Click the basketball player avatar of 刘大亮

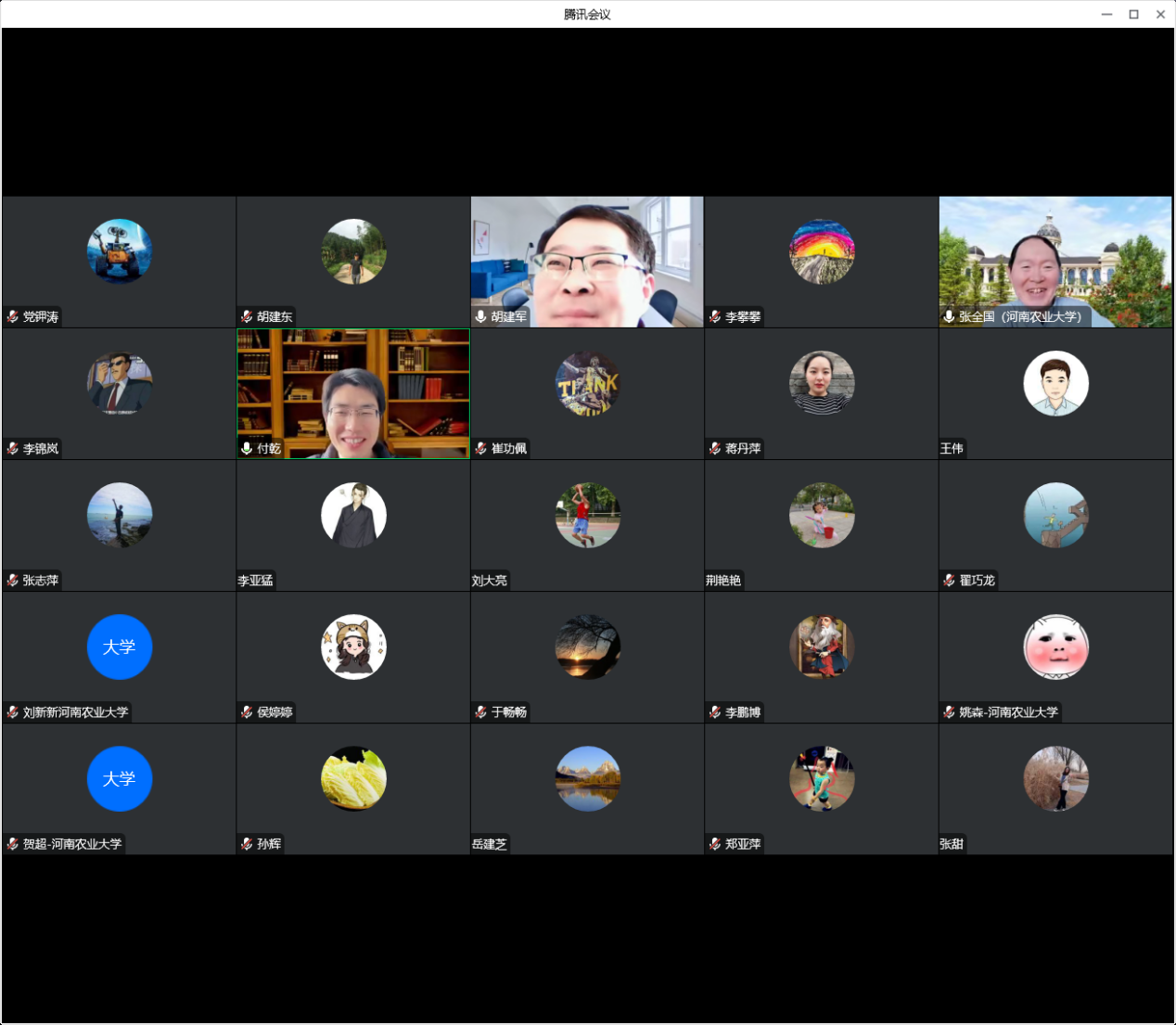587,515
